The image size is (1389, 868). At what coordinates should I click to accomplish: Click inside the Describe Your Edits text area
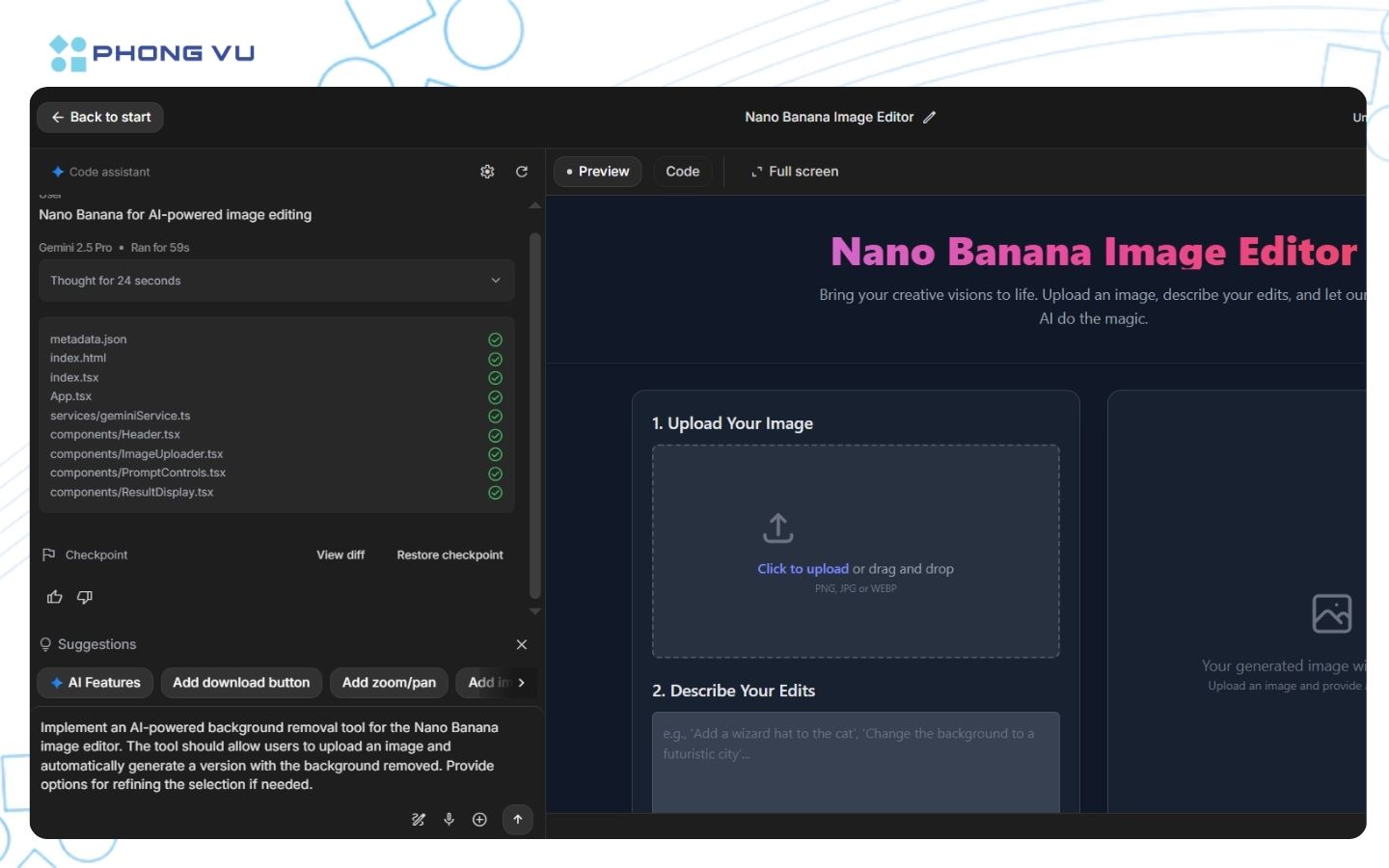tap(856, 762)
